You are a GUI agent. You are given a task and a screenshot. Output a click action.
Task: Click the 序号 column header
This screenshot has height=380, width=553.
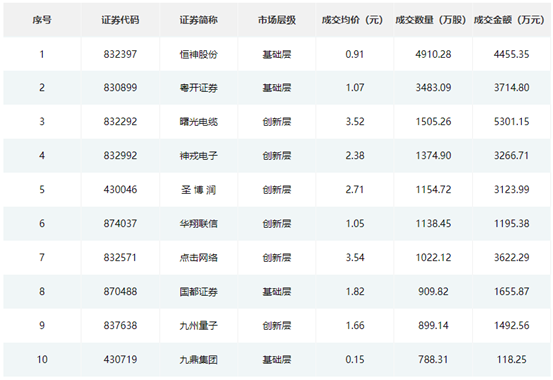(42, 20)
